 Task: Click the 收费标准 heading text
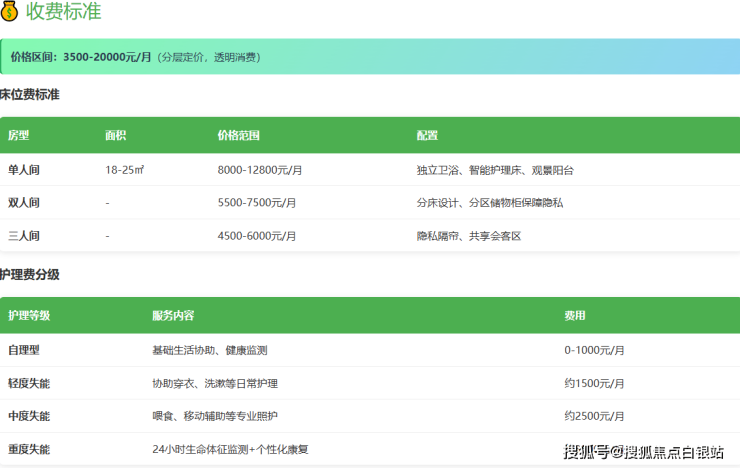[64, 13]
